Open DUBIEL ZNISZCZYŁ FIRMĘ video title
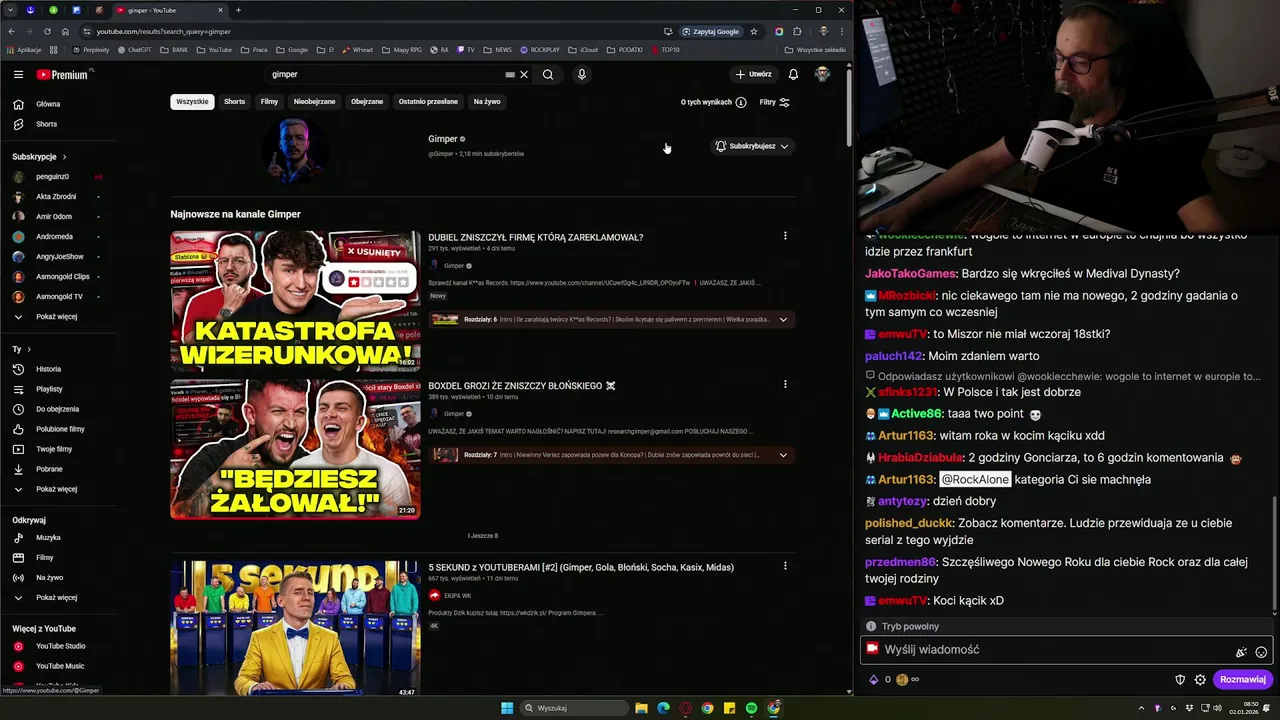Viewport: 1280px width, 720px height. (x=535, y=237)
